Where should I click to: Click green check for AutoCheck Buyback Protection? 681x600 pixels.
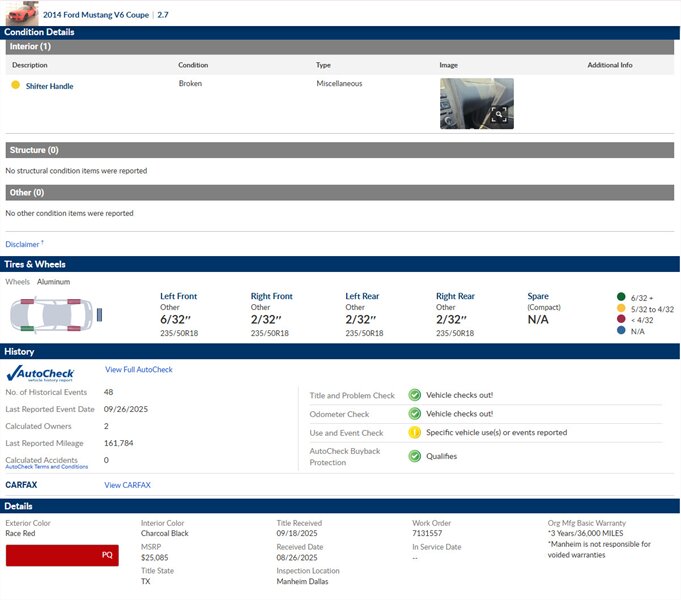[414, 456]
